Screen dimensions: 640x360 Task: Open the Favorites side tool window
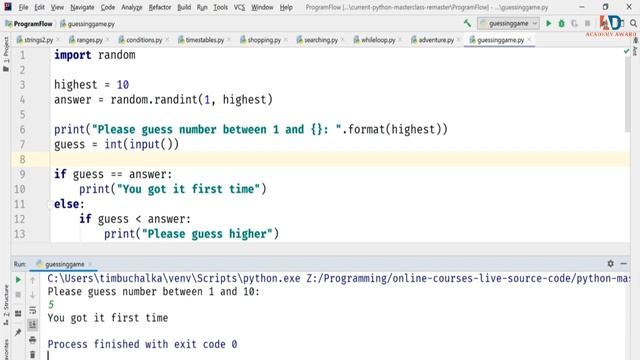6,349
